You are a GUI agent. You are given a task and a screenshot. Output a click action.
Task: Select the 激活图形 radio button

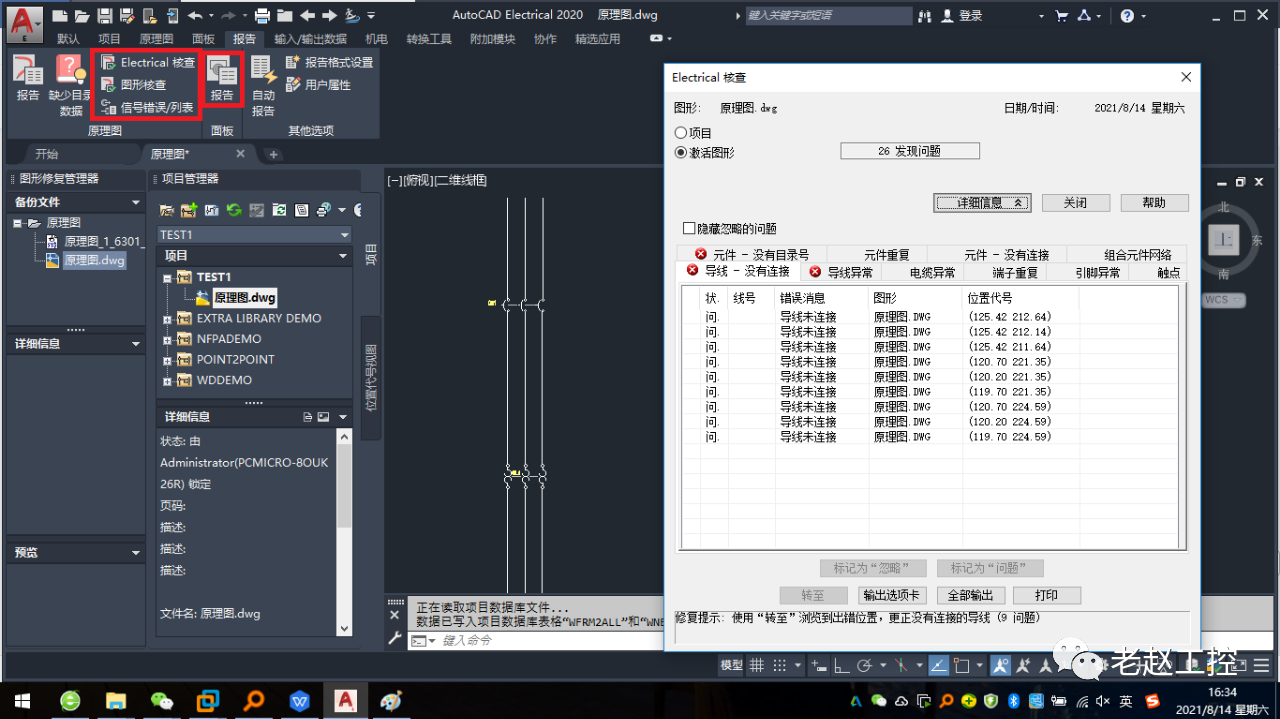[681, 153]
